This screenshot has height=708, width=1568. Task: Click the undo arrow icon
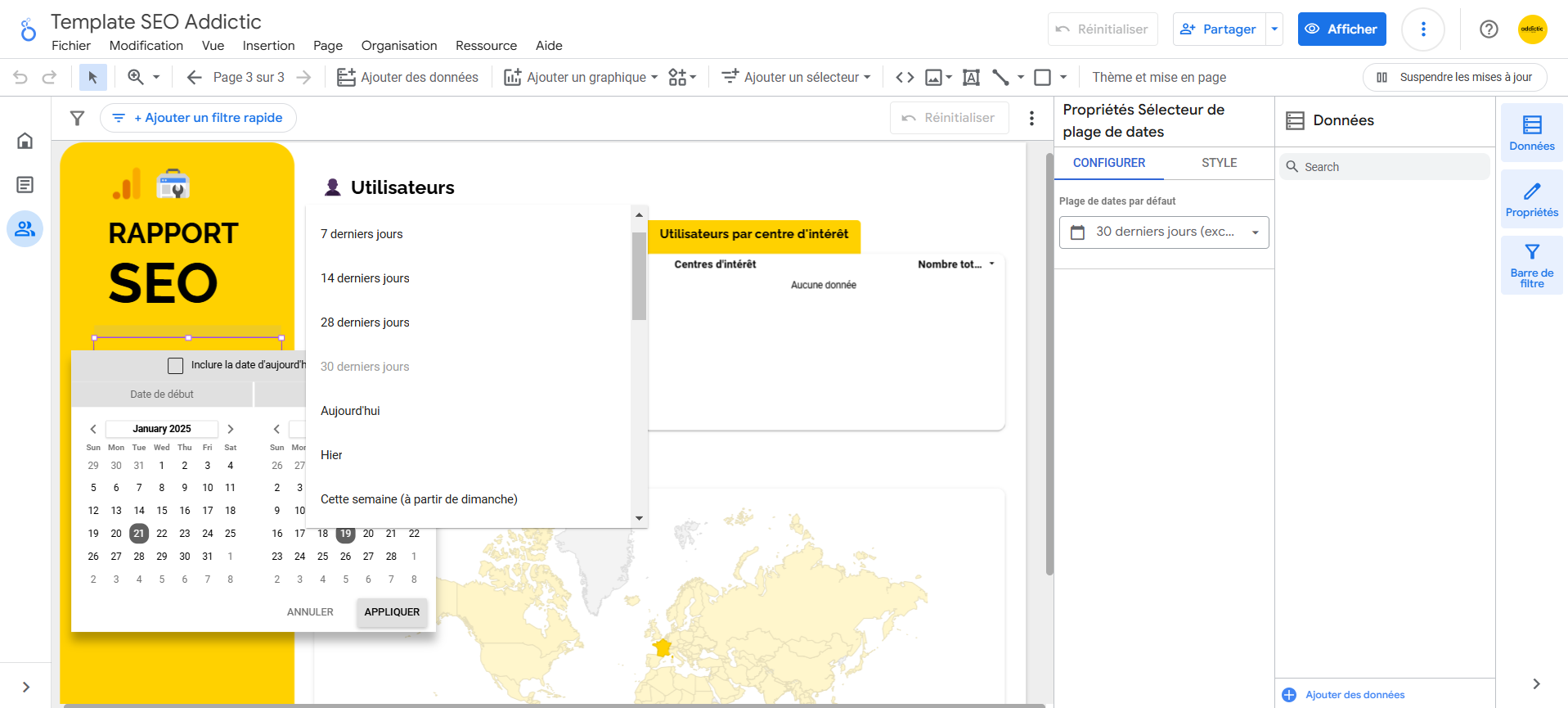click(x=20, y=77)
